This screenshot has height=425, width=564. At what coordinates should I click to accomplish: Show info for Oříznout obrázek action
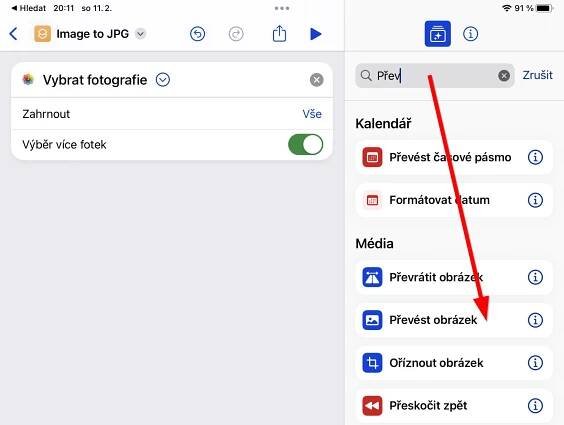coord(535,362)
